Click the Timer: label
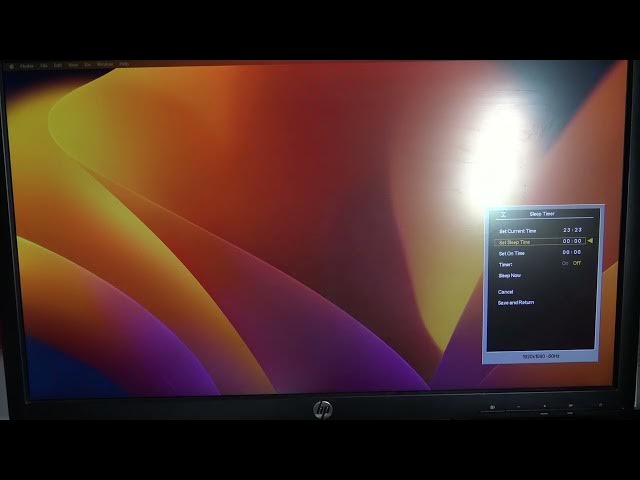 (505, 264)
